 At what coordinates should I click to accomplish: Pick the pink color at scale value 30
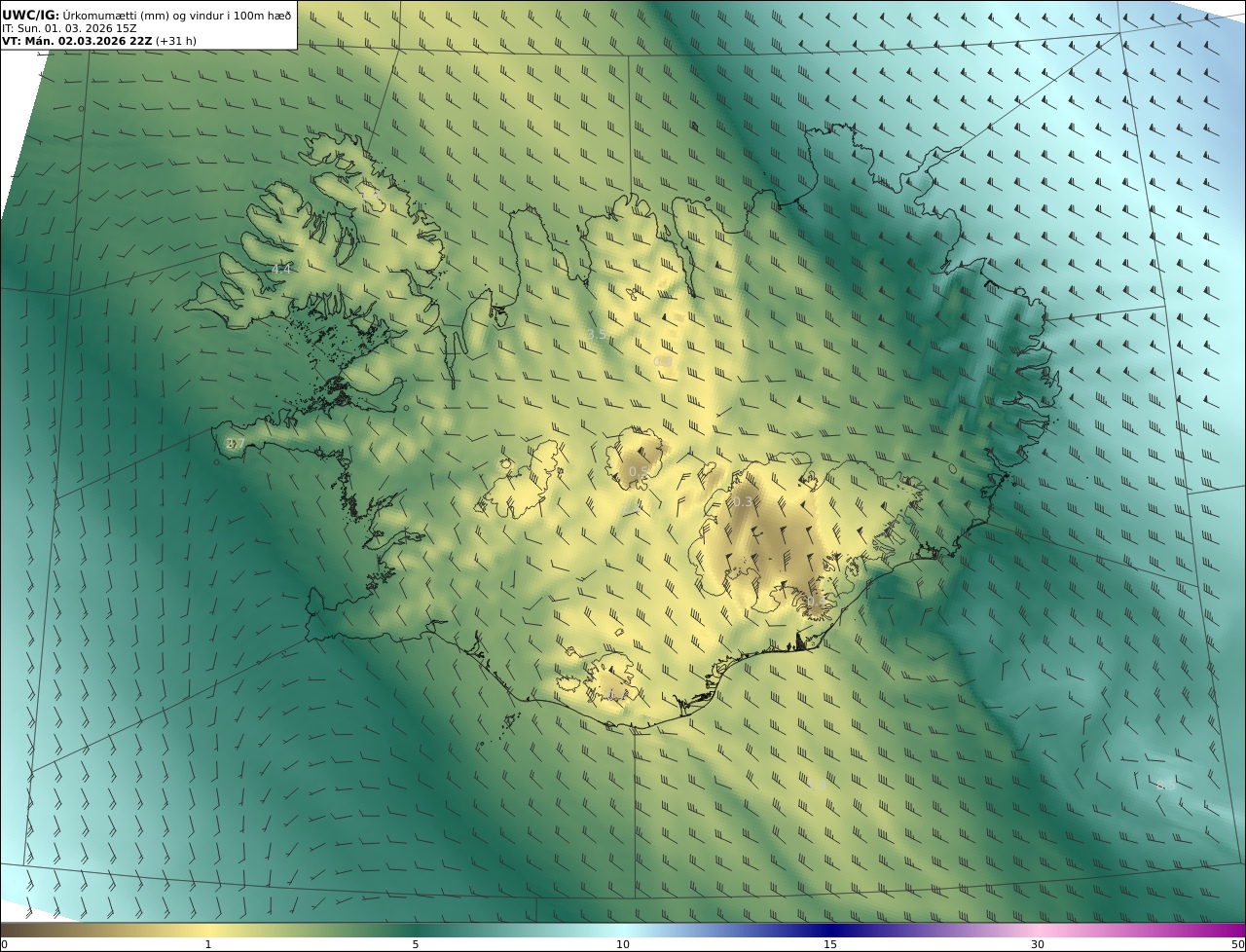point(1038,930)
